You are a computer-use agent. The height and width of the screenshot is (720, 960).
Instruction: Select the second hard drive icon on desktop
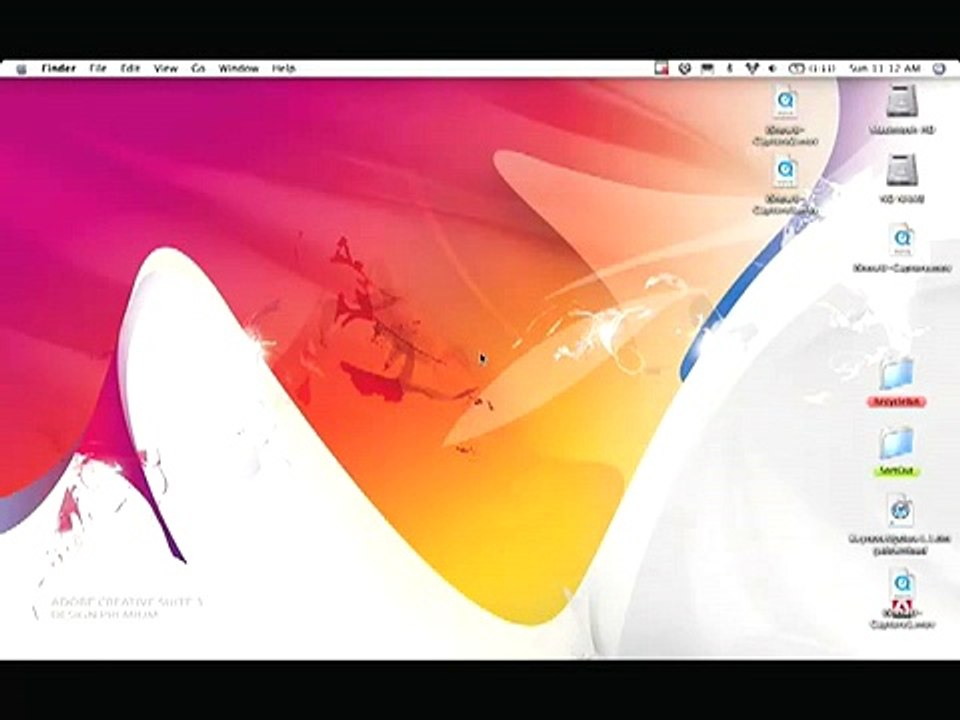point(902,170)
